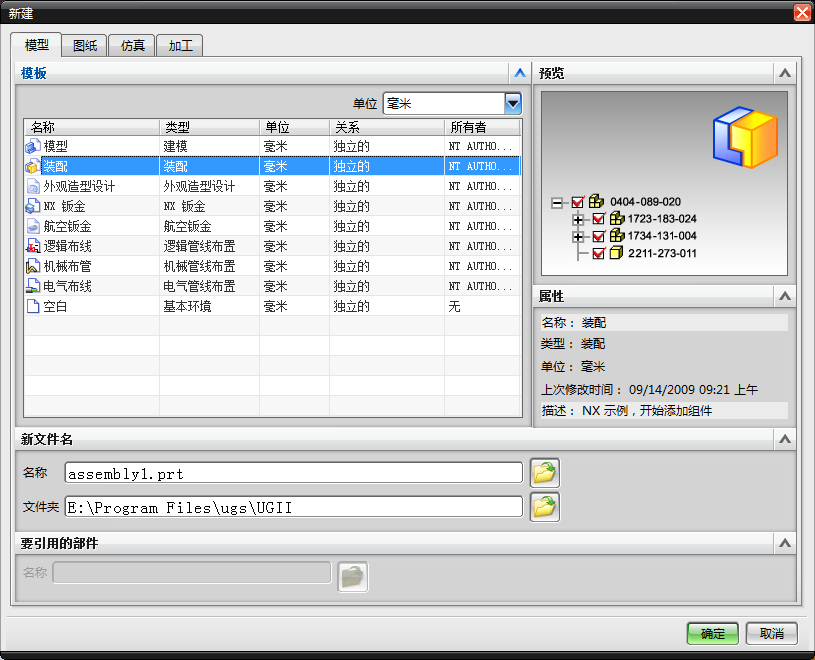Switch to the 图纸 tab
815x660 pixels.
point(84,45)
